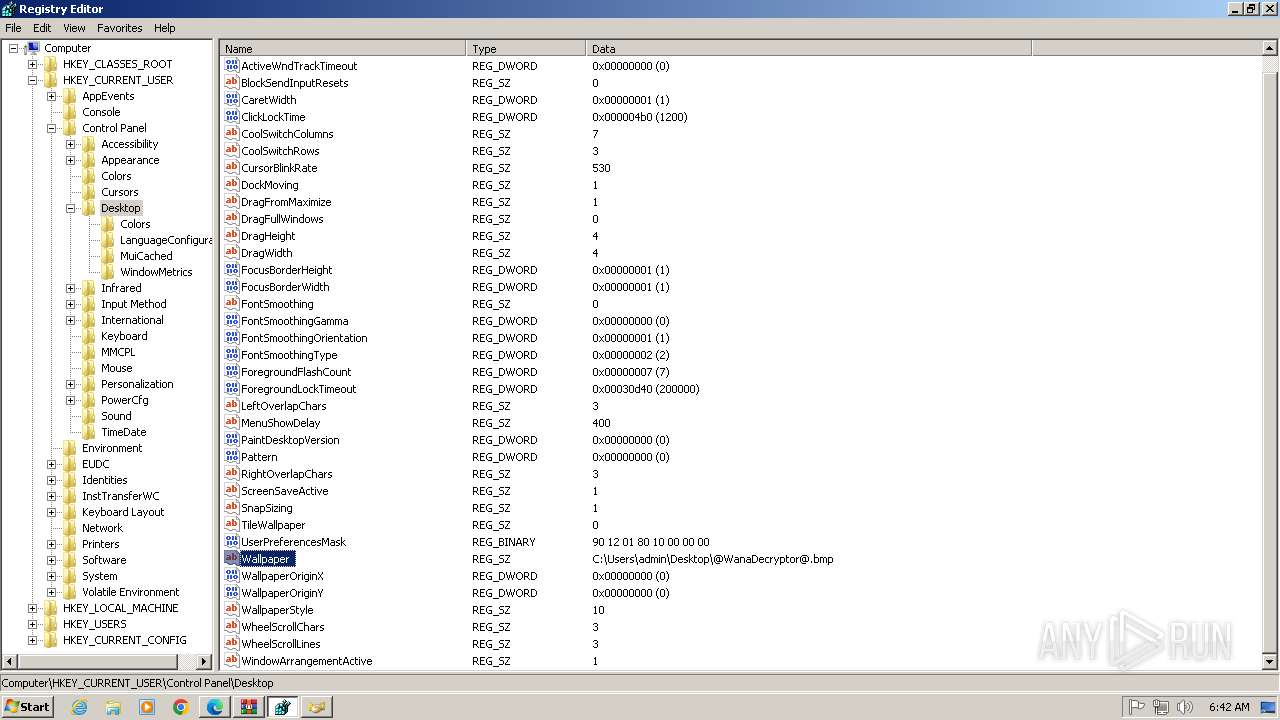
Task: Expand the Accessibility key
Action: tap(71, 144)
